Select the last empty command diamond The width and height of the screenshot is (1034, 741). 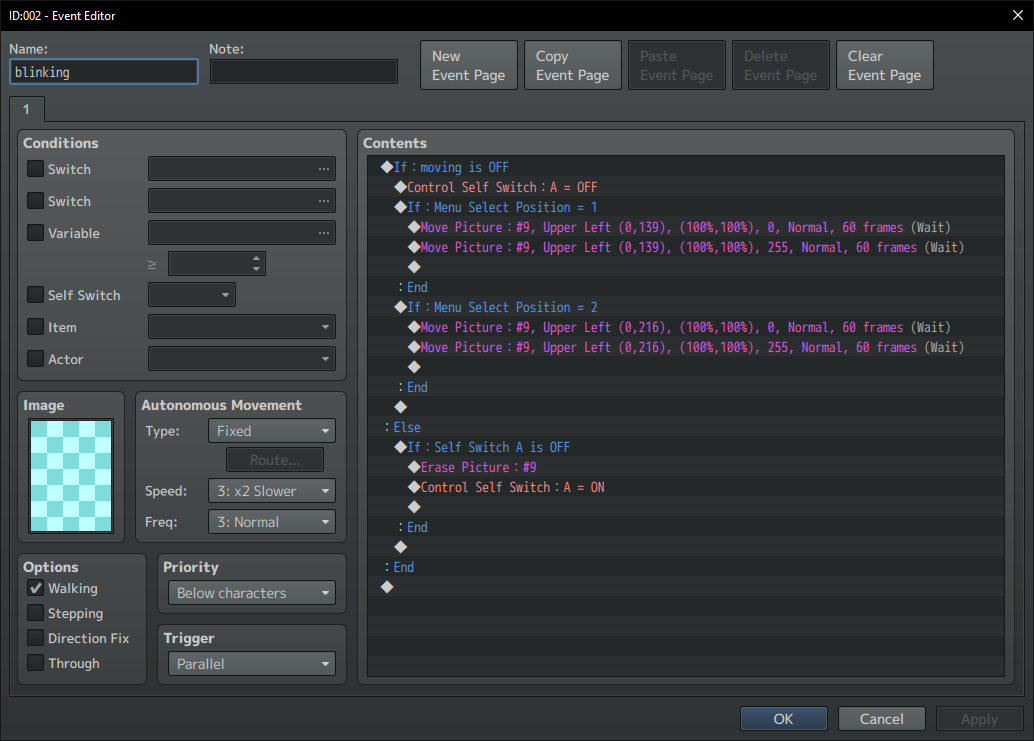[387, 587]
